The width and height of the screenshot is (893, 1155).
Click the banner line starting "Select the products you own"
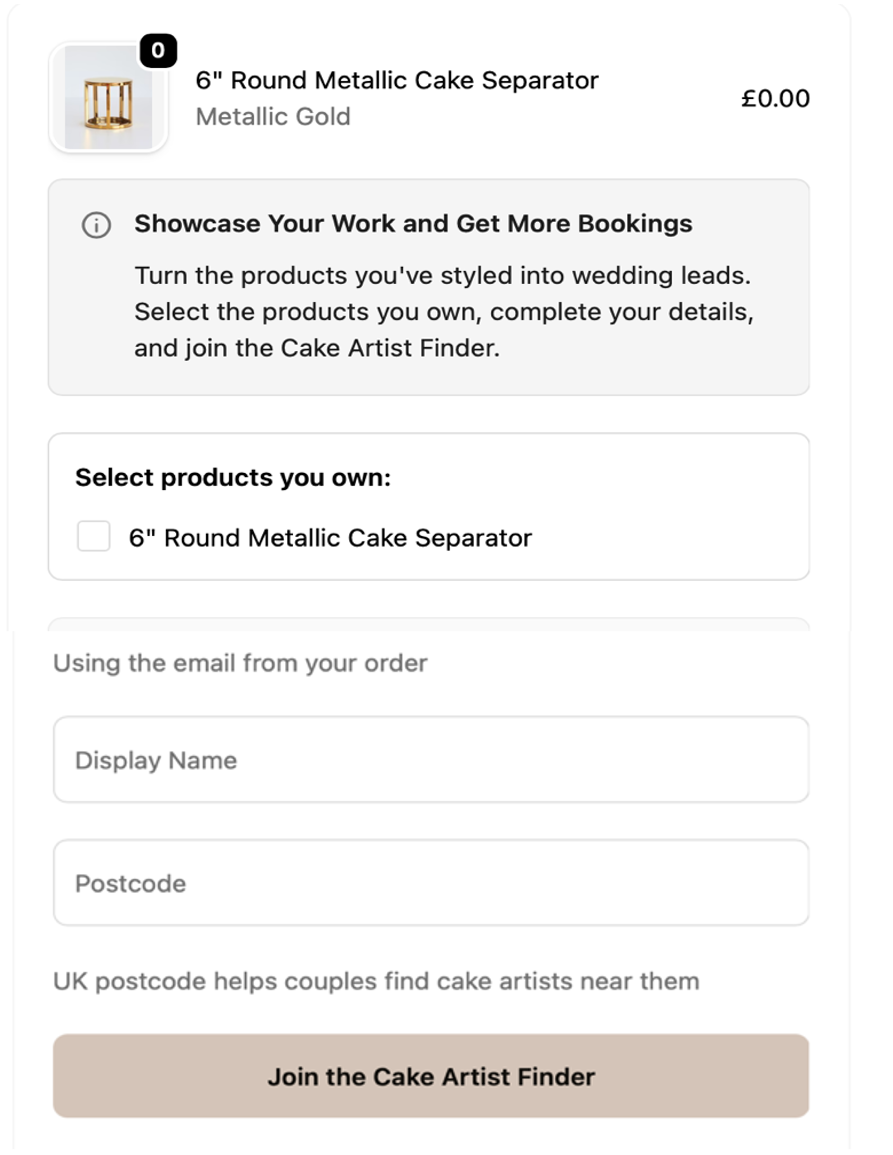click(444, 312)
